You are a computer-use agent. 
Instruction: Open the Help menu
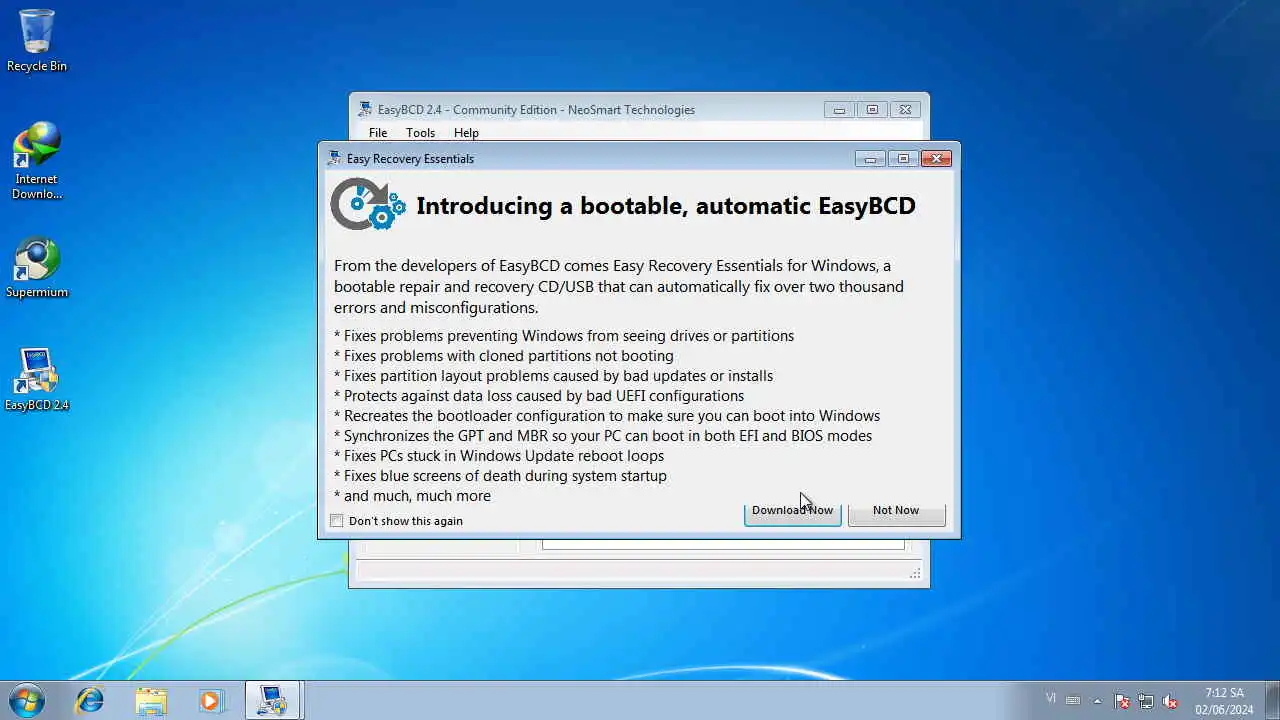[x=466, y=133]
